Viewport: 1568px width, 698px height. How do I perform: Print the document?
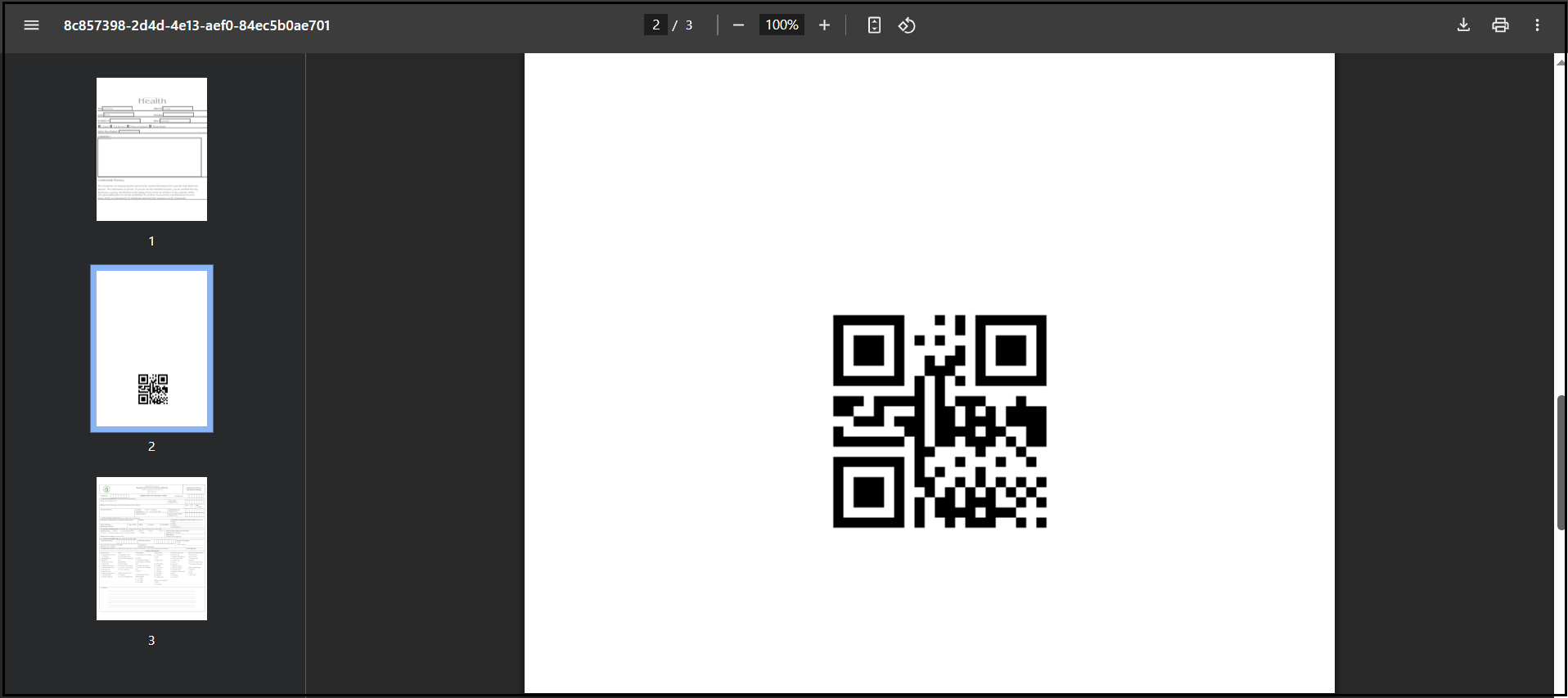[x=1500, y=25]
